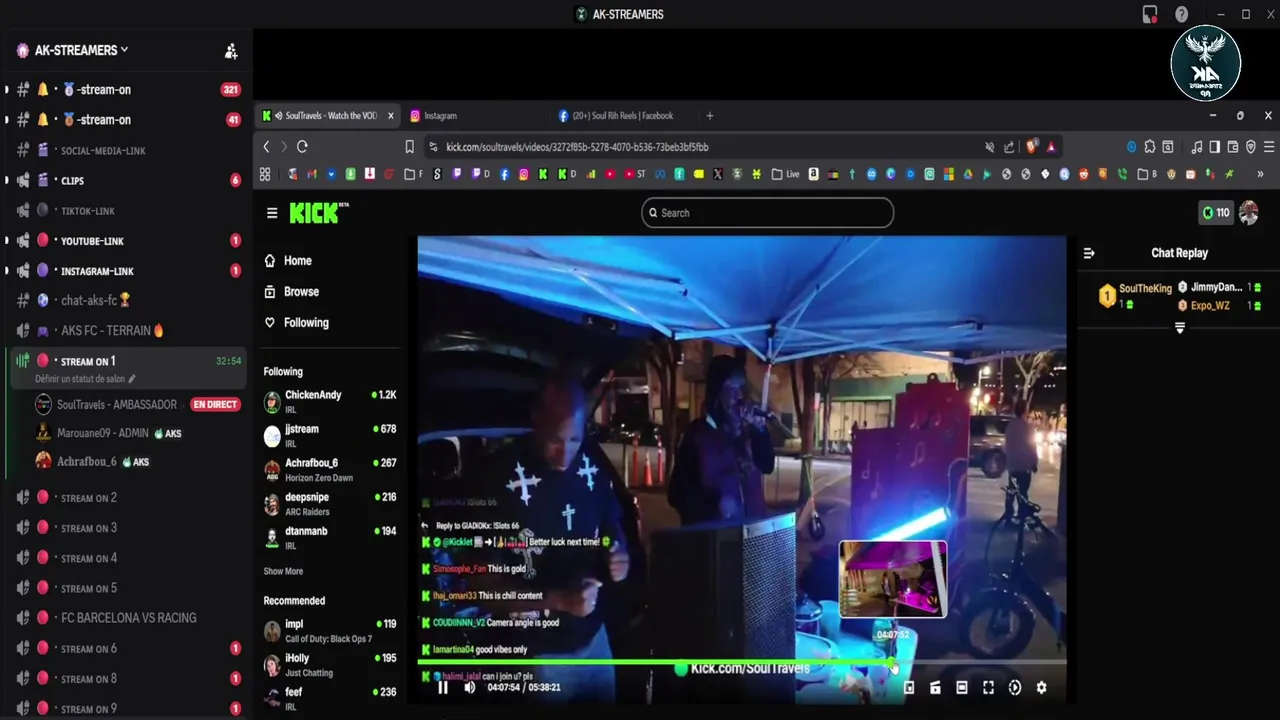
Task: Click the Kick logo
Action: (317, 212)
